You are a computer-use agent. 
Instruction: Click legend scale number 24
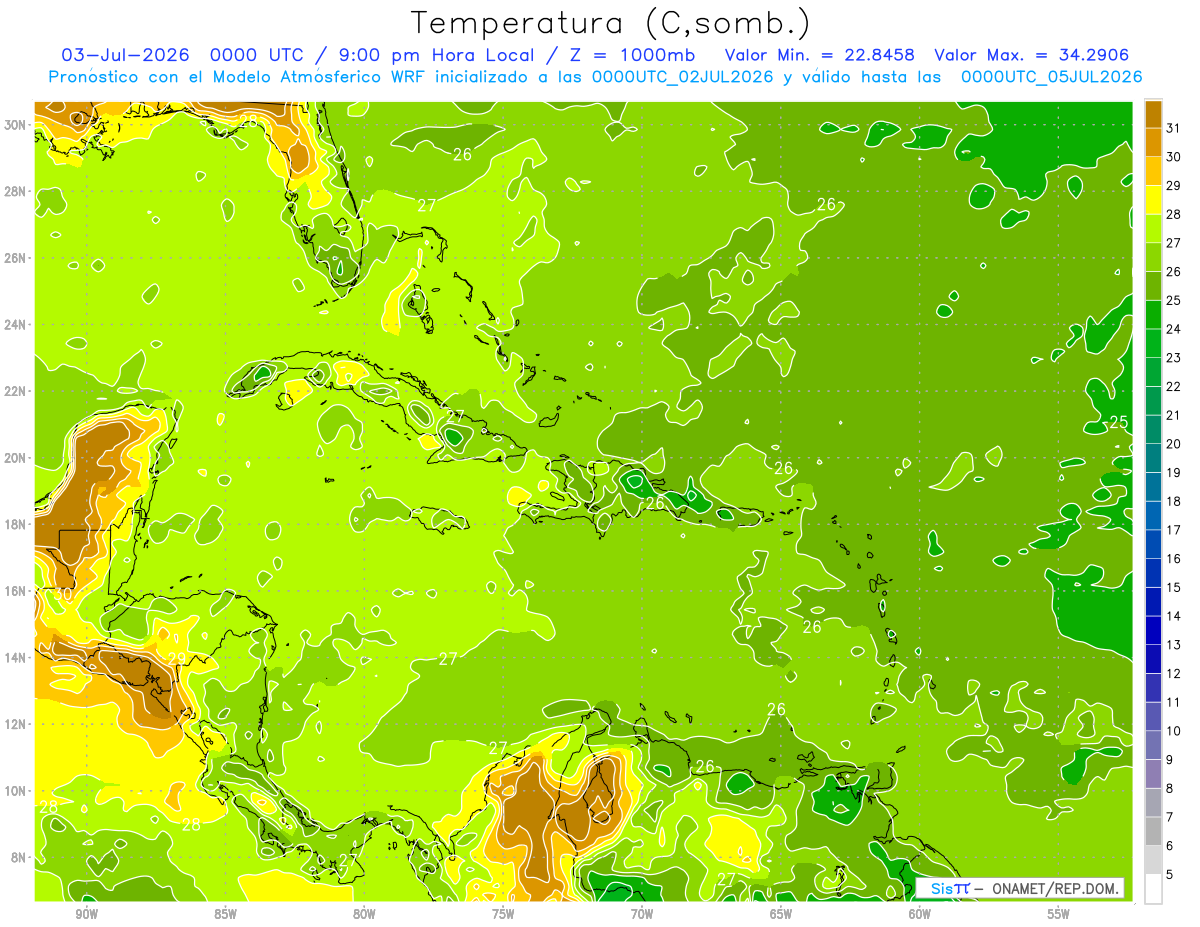1174,328
